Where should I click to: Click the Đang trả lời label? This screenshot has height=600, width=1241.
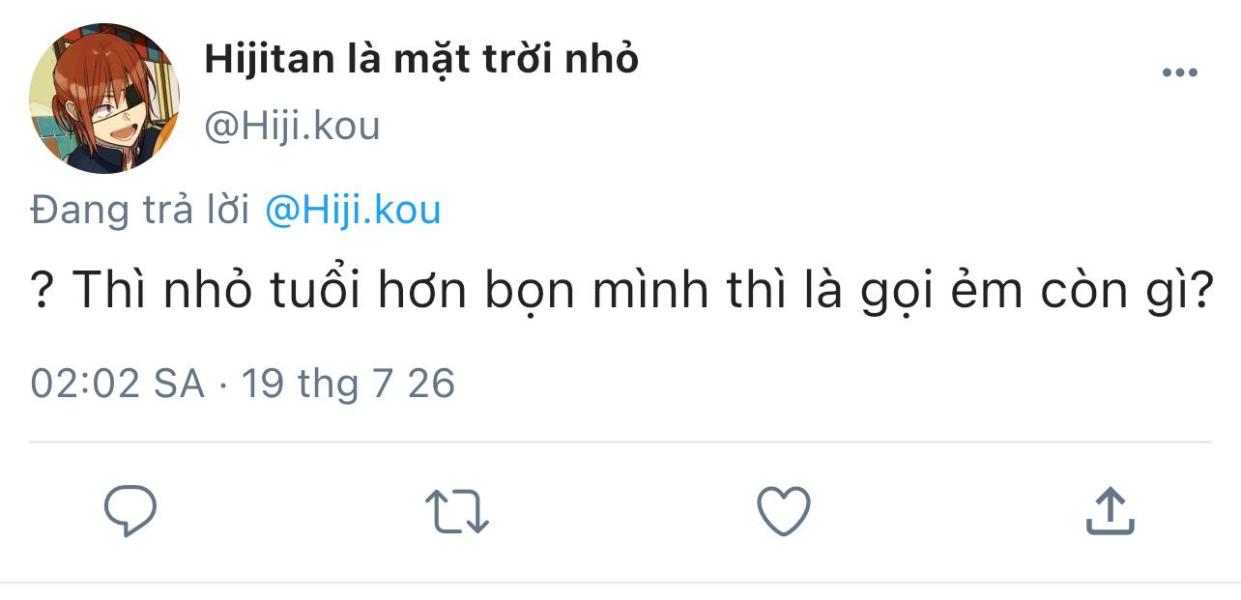point(140,211)
